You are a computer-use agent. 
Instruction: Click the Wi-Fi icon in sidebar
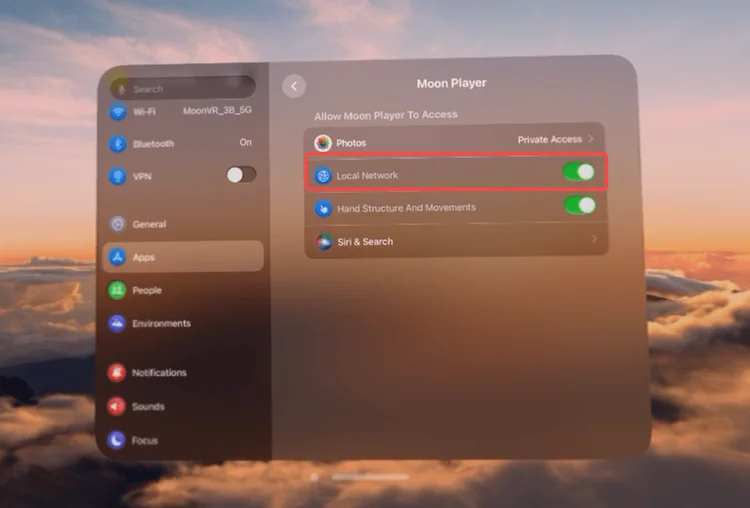(x=118, y=111)
